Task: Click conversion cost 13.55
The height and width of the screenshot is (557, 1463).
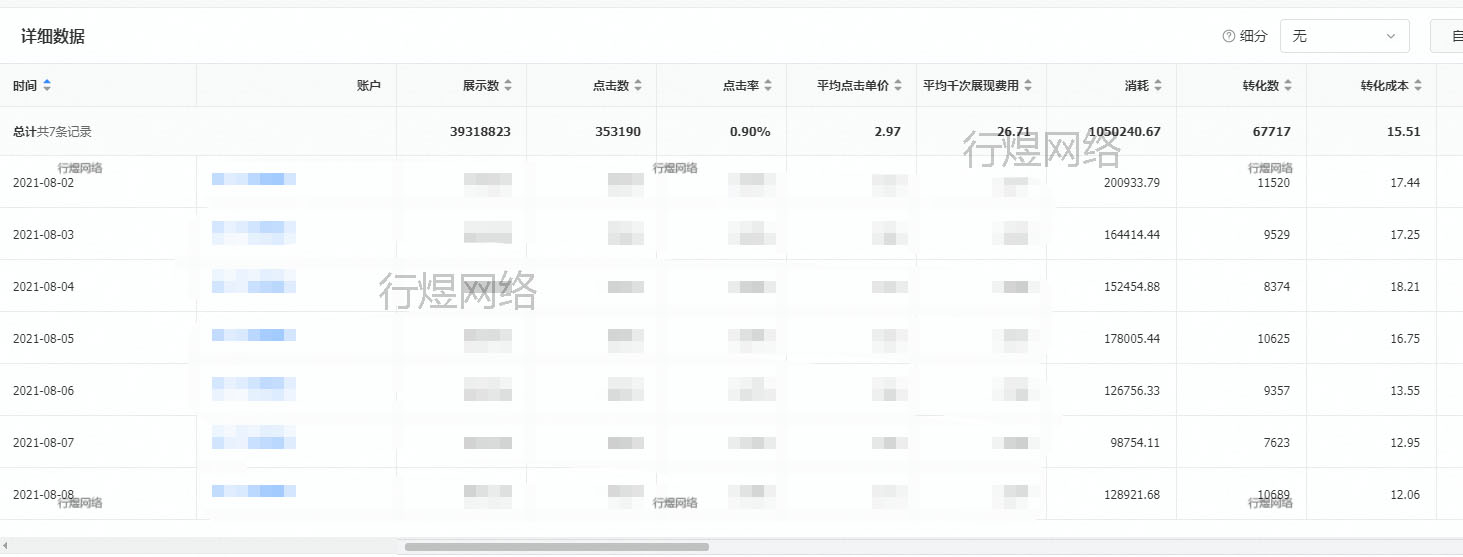Action: 1405,391
